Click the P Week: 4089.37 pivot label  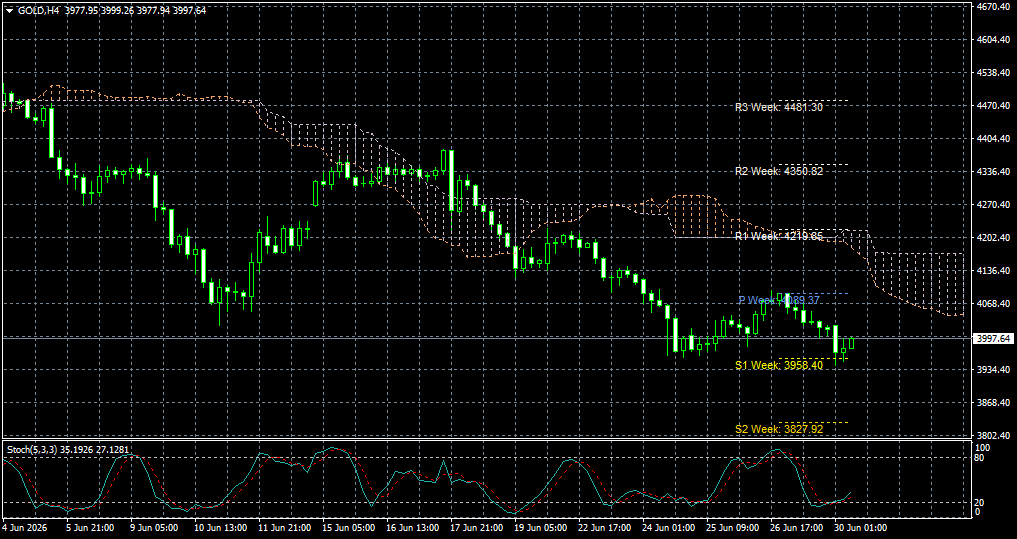pos(779,300)
